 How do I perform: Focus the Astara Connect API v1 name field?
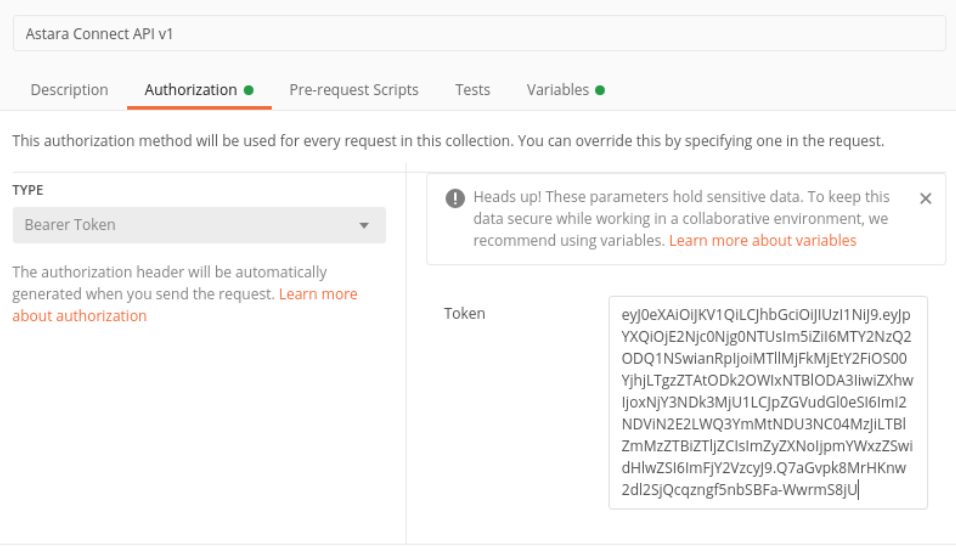click(x=478, y=33)
